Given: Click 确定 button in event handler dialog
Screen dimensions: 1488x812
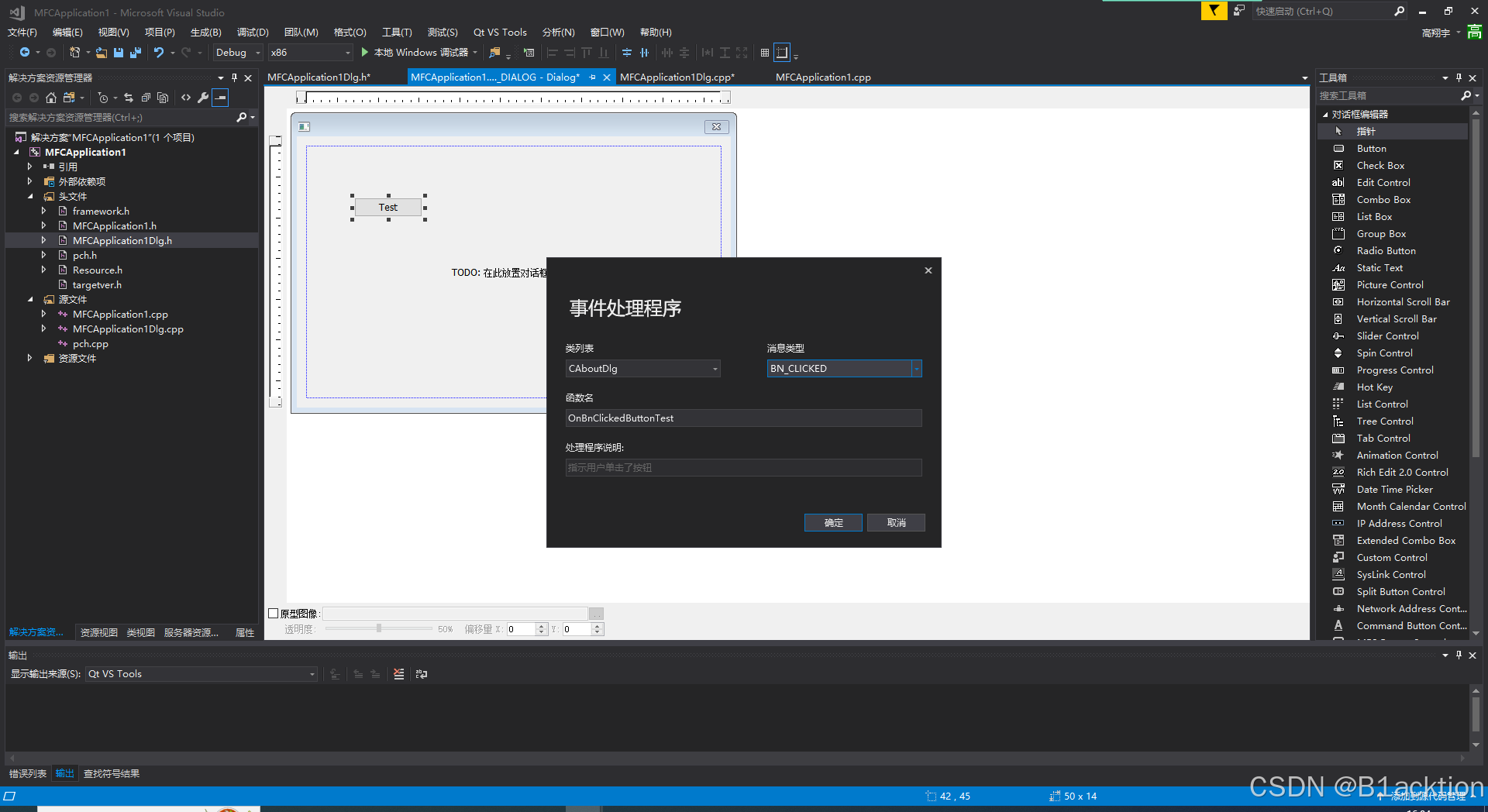Looking at the screenshot, I should point(833,523).
